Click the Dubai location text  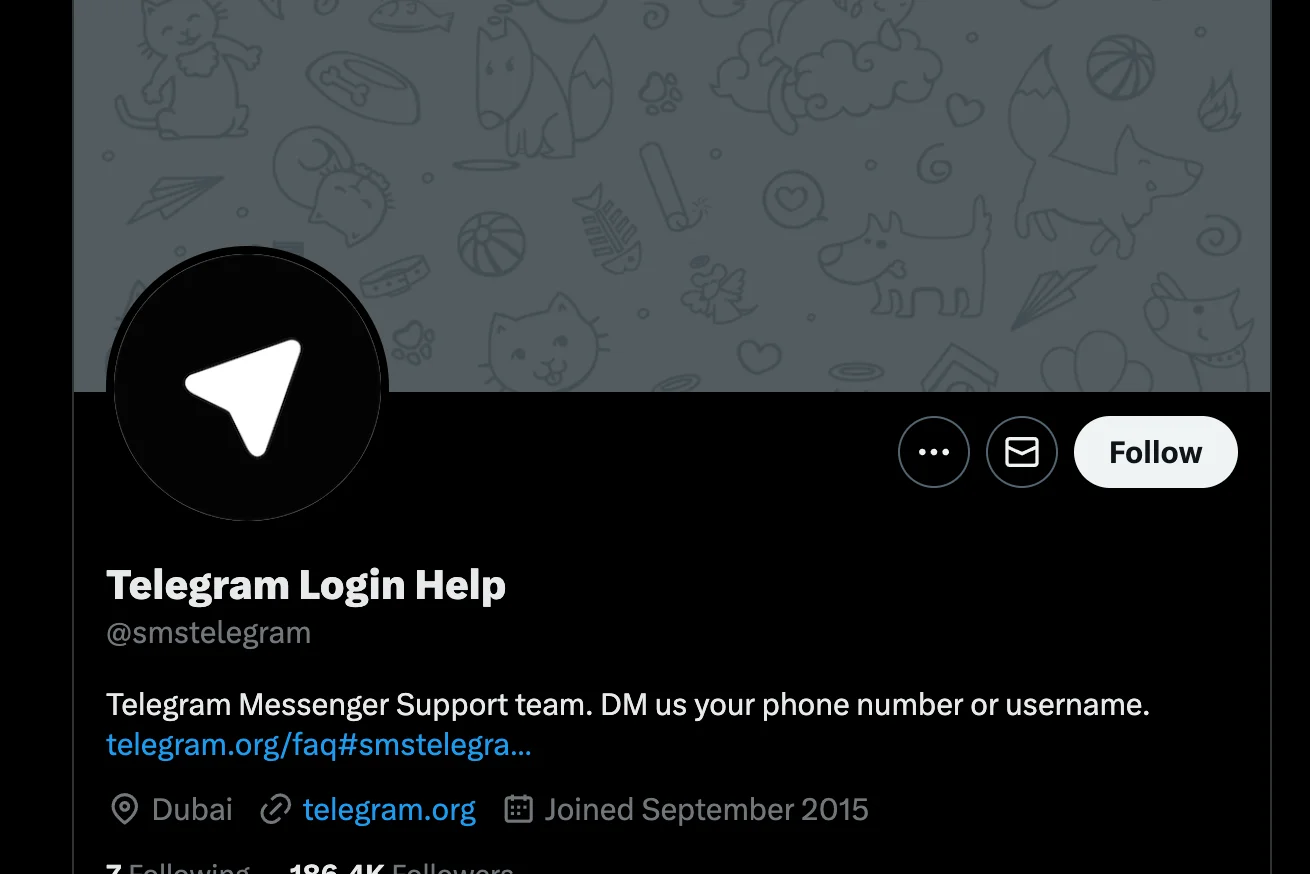click(x=192, y=809)
